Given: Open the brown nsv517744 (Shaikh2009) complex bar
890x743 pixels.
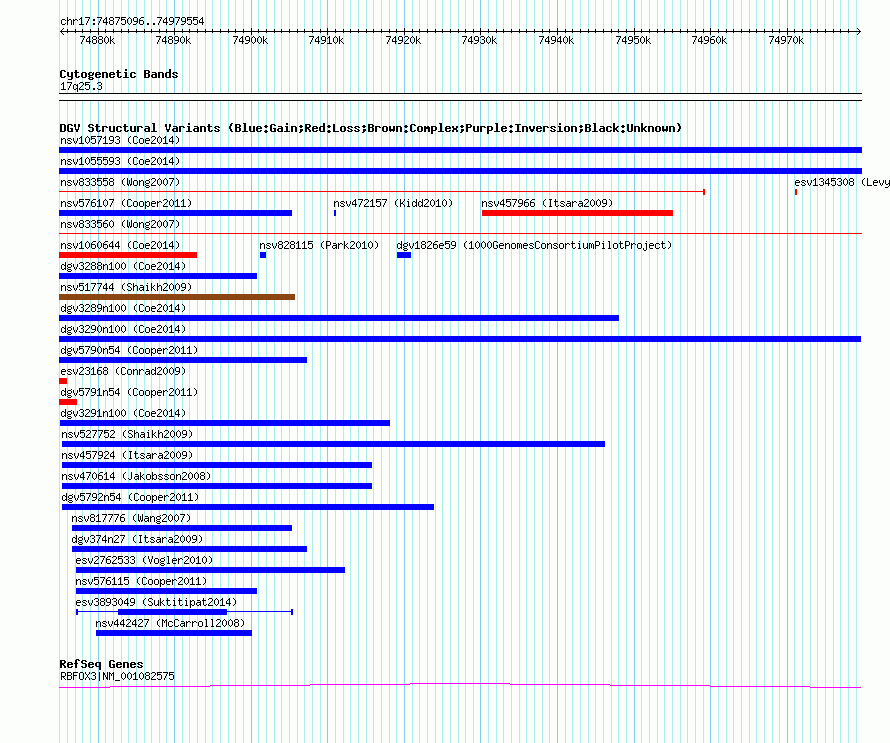Looking at the screenshot, I should click(x=177, y=297).
